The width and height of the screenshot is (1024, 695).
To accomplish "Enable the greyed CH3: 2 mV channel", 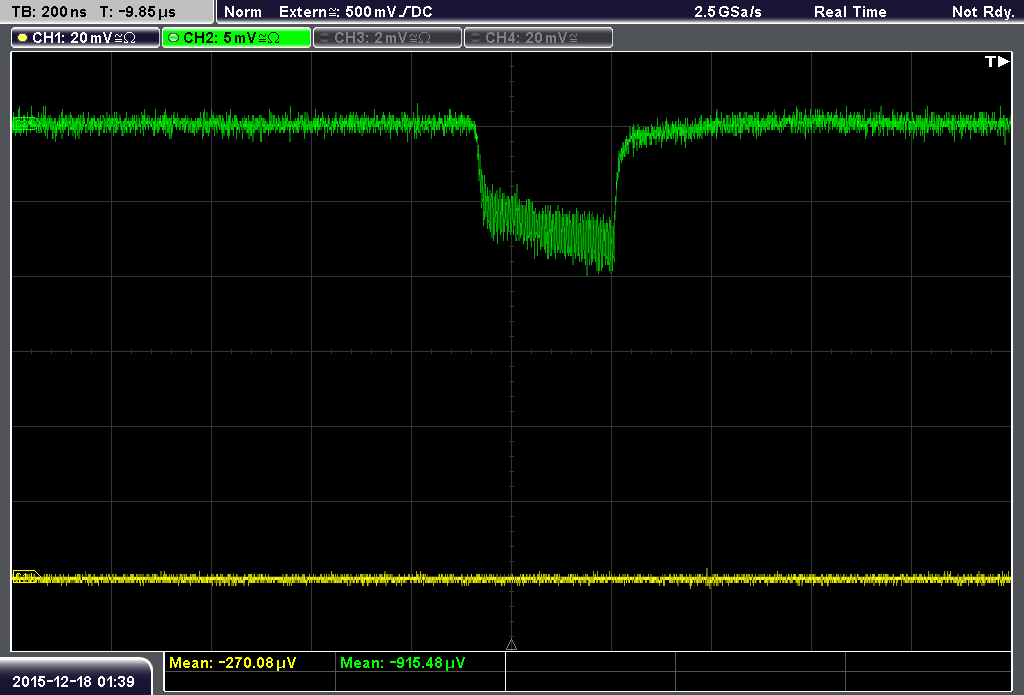I will click(x=387, y=38).
